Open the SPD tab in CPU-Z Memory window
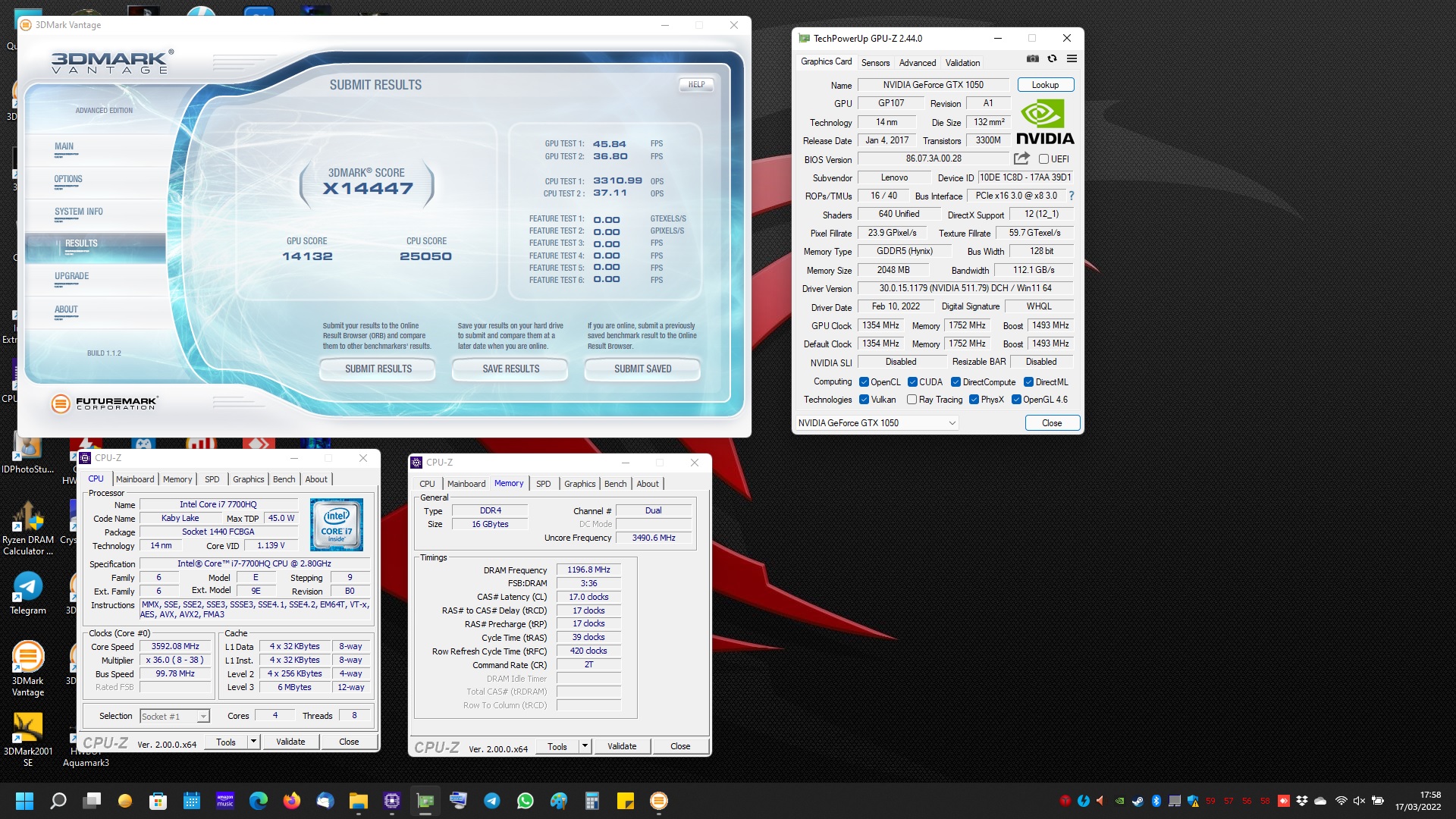This screenshot has height=819, width=1456. tap(544, 484)
